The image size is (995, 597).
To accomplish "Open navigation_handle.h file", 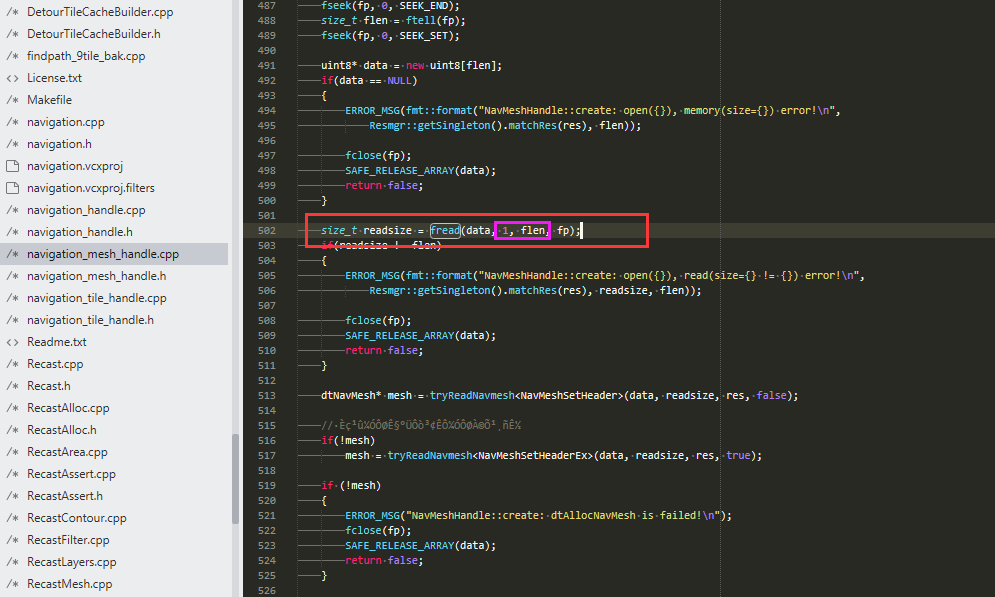I will point(79,232).
